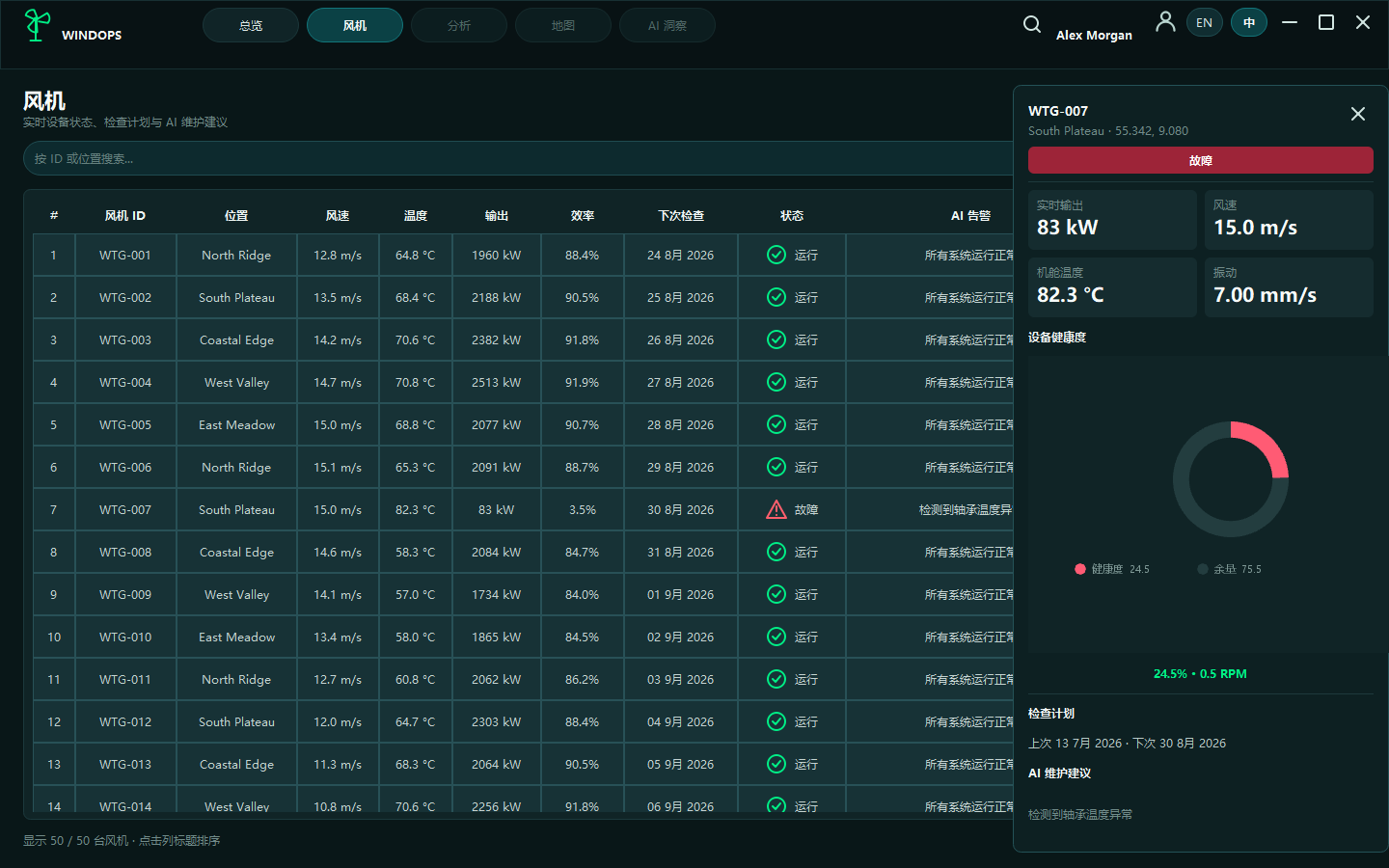The width and height of the screenshot is (1389, 868).
Task: Click the 机舱温度 82.3 °C card
Action: click(x=1112, y=287)
